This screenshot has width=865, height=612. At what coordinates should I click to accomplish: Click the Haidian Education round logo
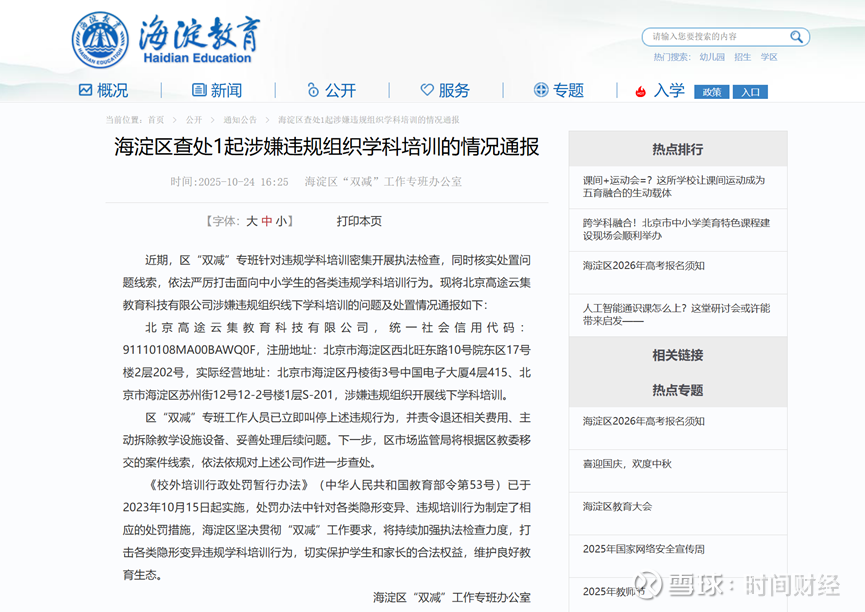pos(100,40)
